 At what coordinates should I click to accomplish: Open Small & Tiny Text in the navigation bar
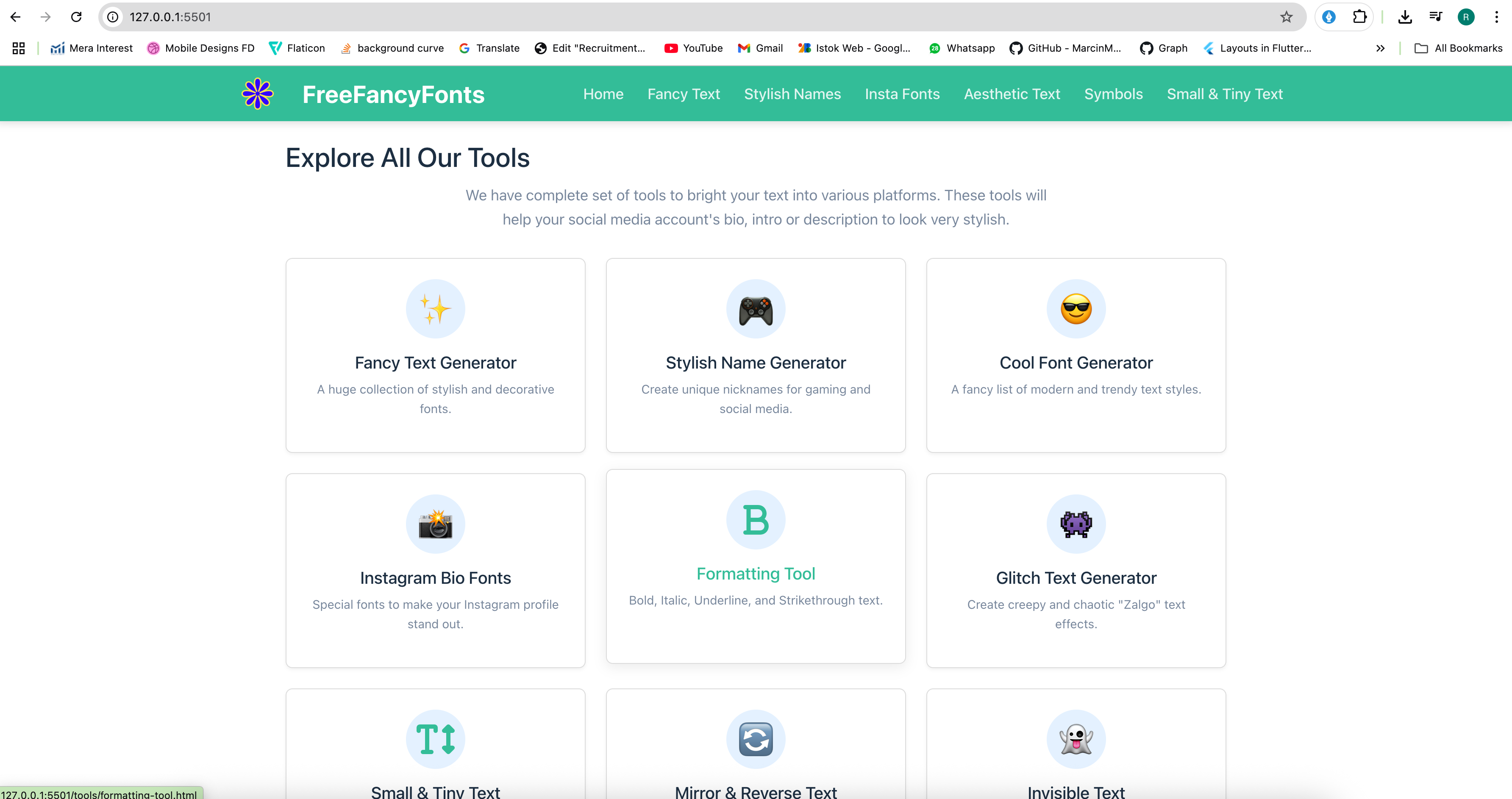coord(1225,94)
